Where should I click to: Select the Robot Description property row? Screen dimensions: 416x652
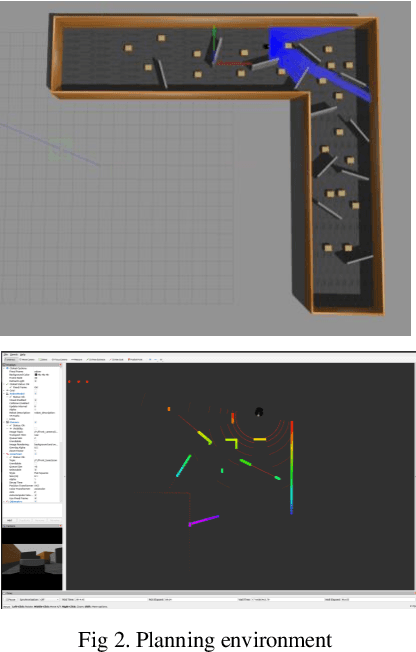[x=32, y=413]
